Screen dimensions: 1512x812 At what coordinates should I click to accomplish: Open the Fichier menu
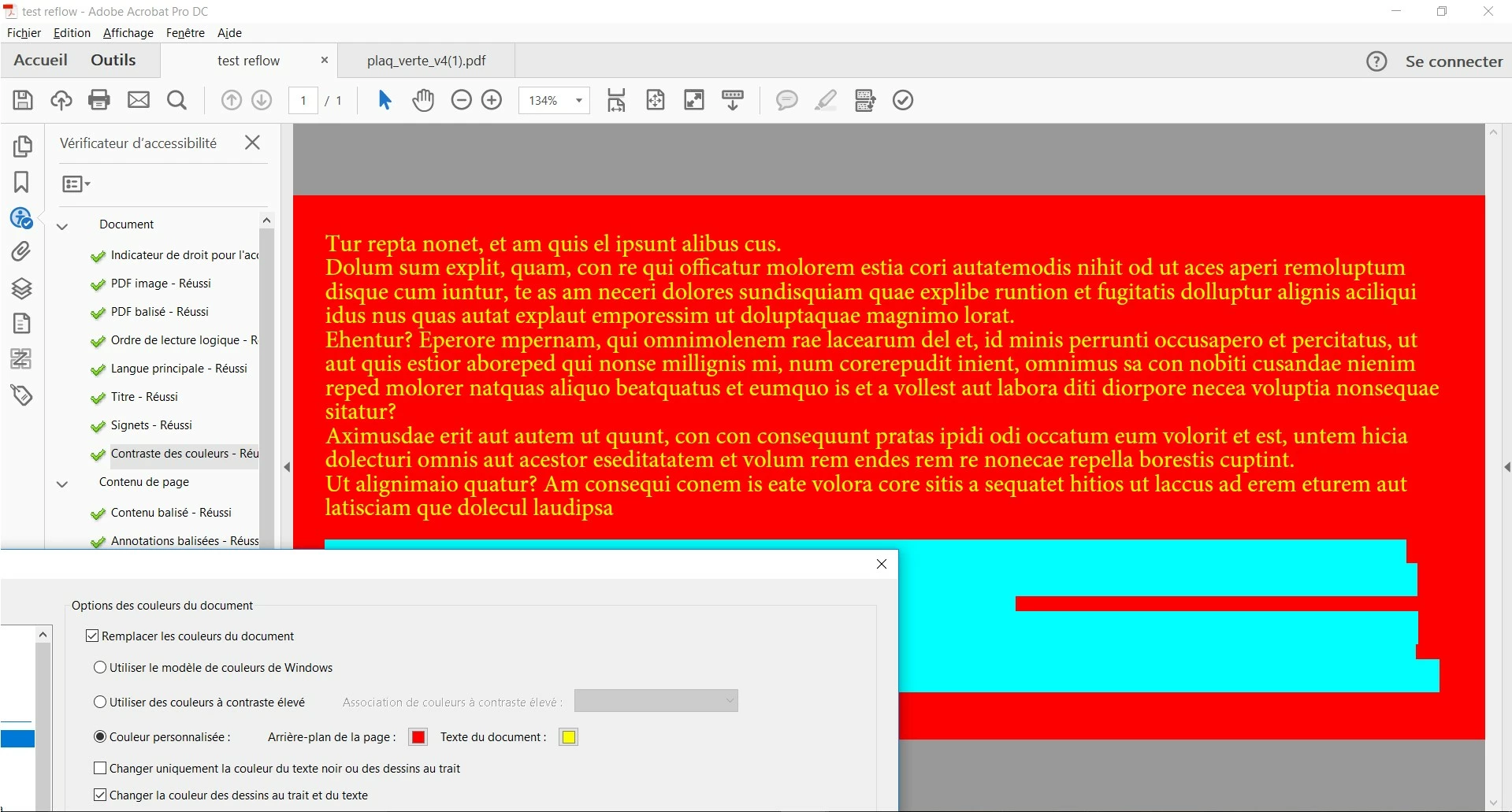click(24, 32)
